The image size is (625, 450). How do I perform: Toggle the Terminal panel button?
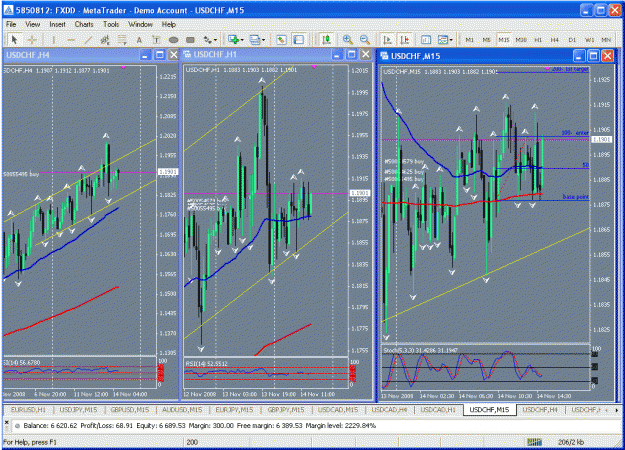tap(299, 39)
